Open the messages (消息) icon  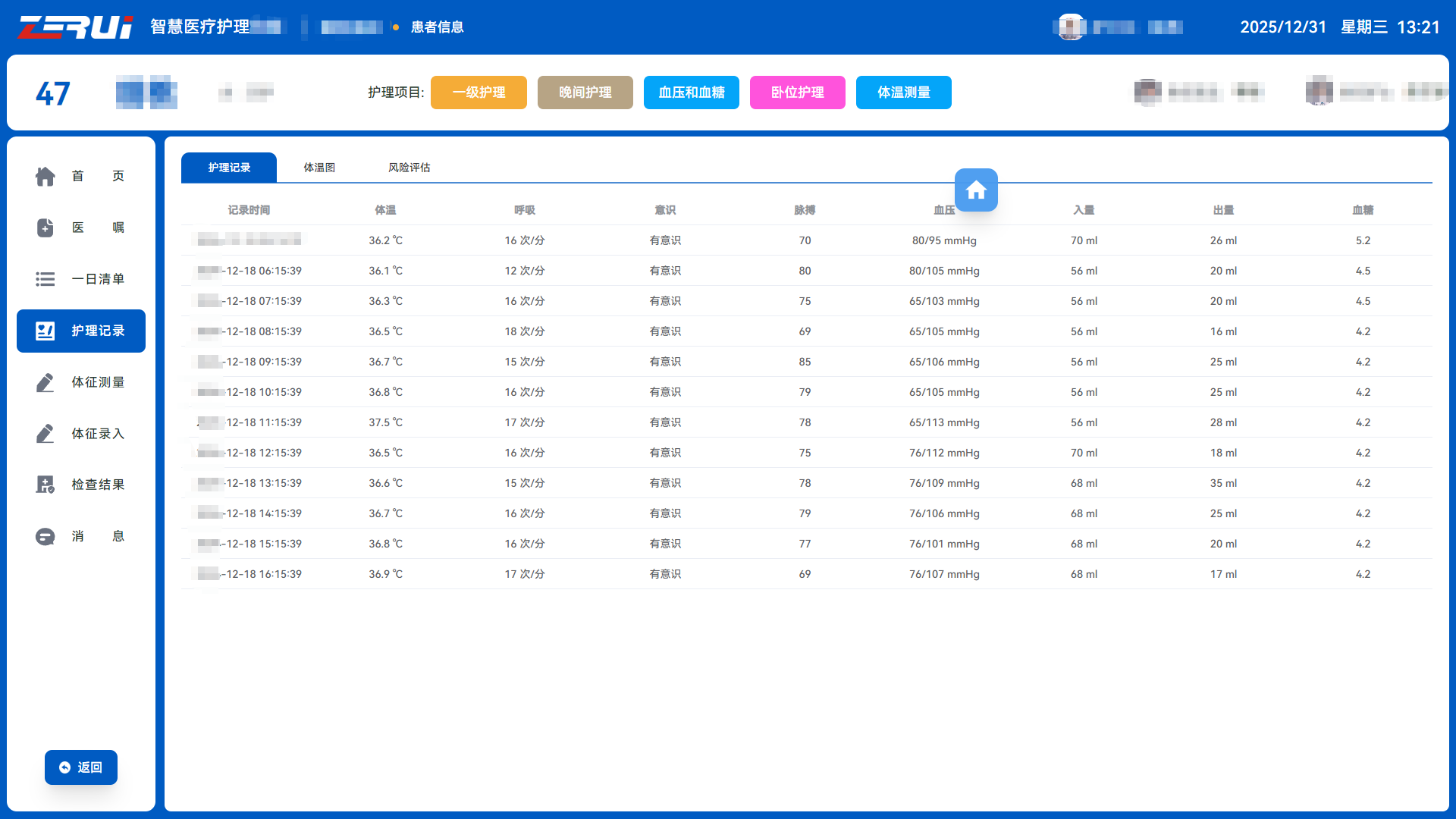tap(45, 536)
